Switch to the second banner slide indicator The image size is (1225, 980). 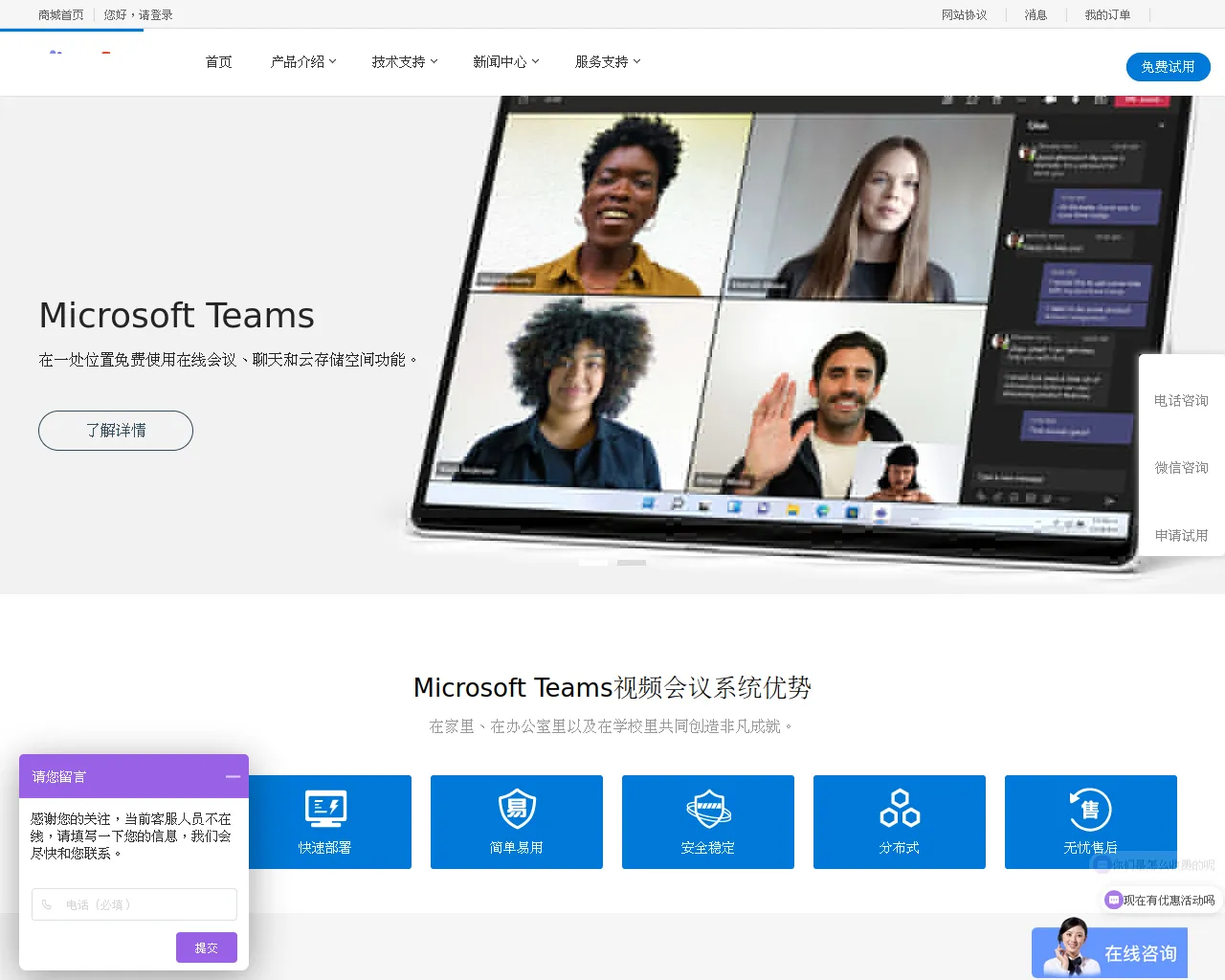coord(632,563)
